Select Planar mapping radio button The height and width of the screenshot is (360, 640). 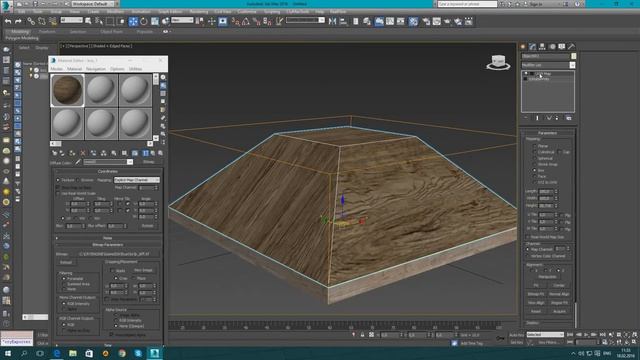click(535, 146)
